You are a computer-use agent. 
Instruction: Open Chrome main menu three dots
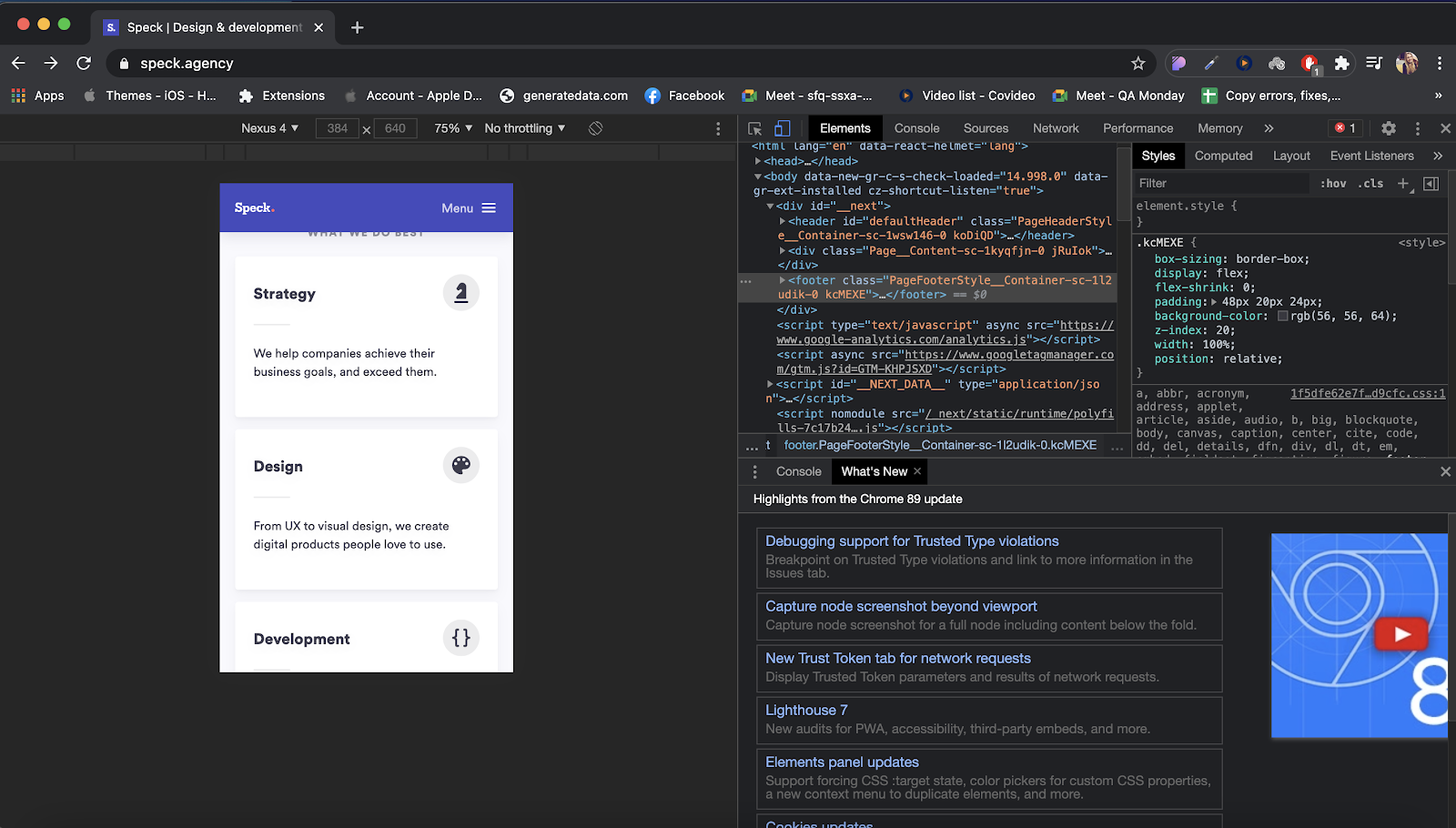click(1439, 63)
